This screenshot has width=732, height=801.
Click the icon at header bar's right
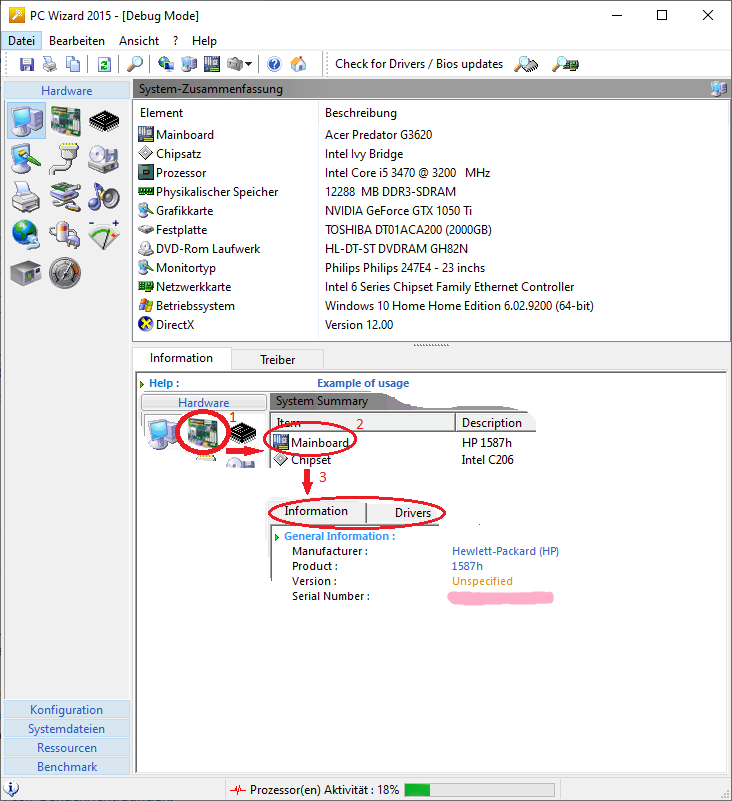click(719, 89)
